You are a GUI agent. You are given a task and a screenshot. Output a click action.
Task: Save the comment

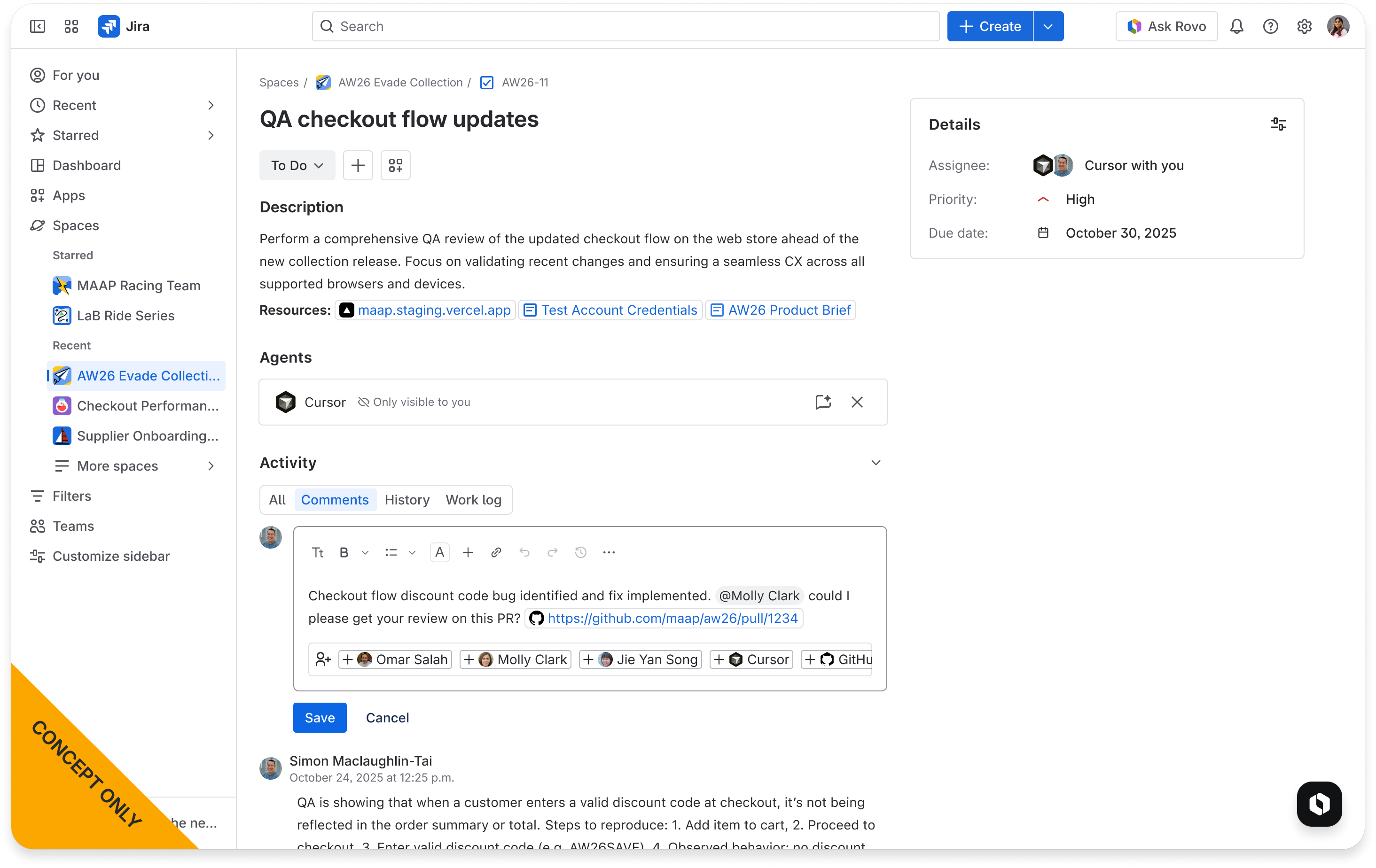tap(320, 718)
